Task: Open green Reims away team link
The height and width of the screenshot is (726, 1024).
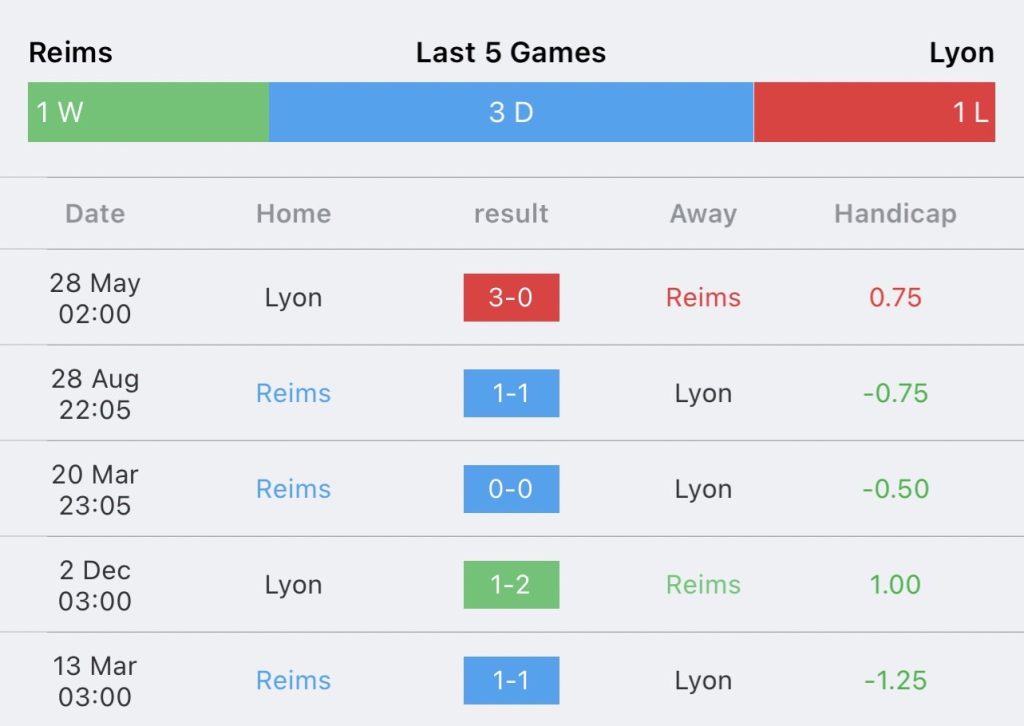Action: 703,585
